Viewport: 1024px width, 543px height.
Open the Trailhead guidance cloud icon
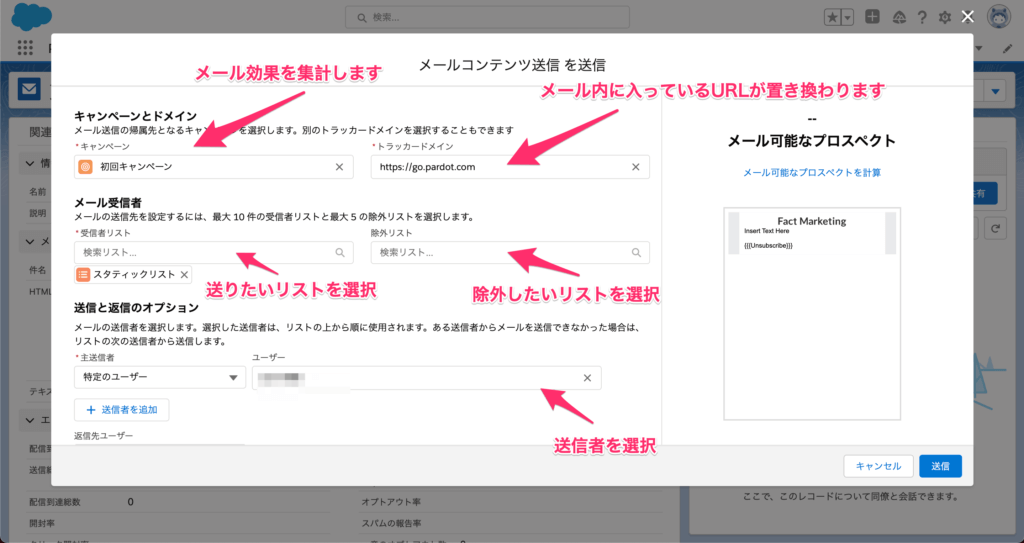point(899,18)
